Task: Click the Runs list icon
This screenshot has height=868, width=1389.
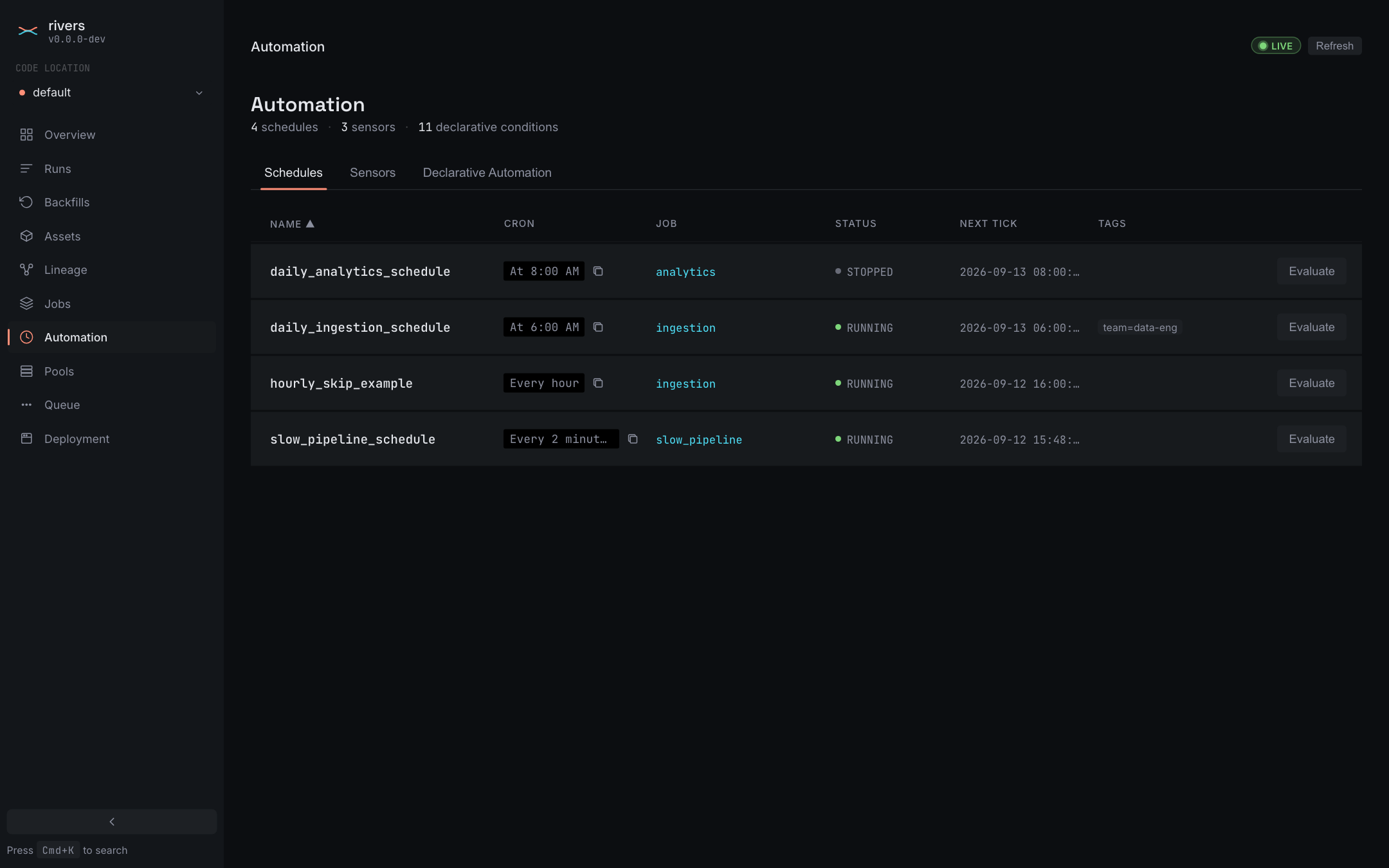Action: click(26, 168)
